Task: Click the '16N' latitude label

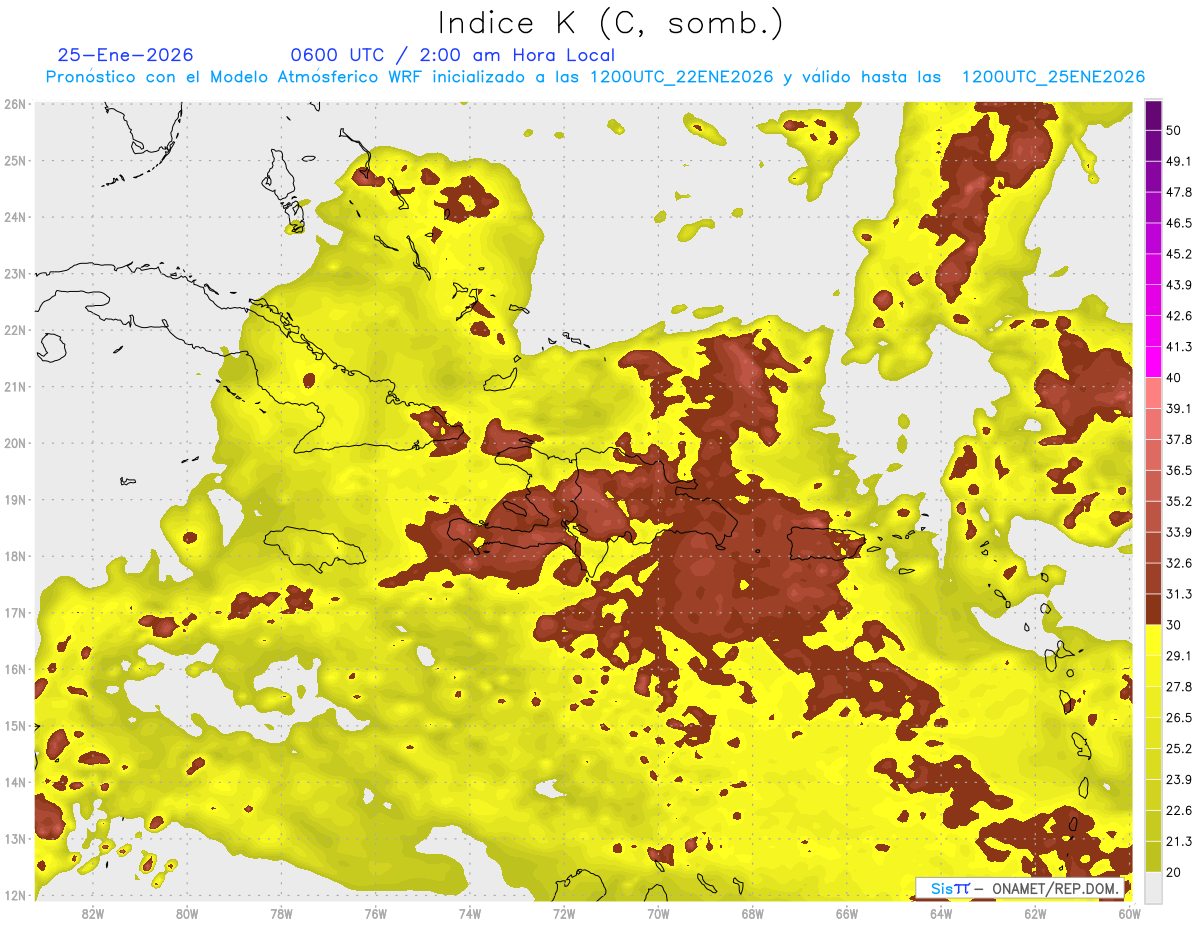Action: [x=15, y=669]
